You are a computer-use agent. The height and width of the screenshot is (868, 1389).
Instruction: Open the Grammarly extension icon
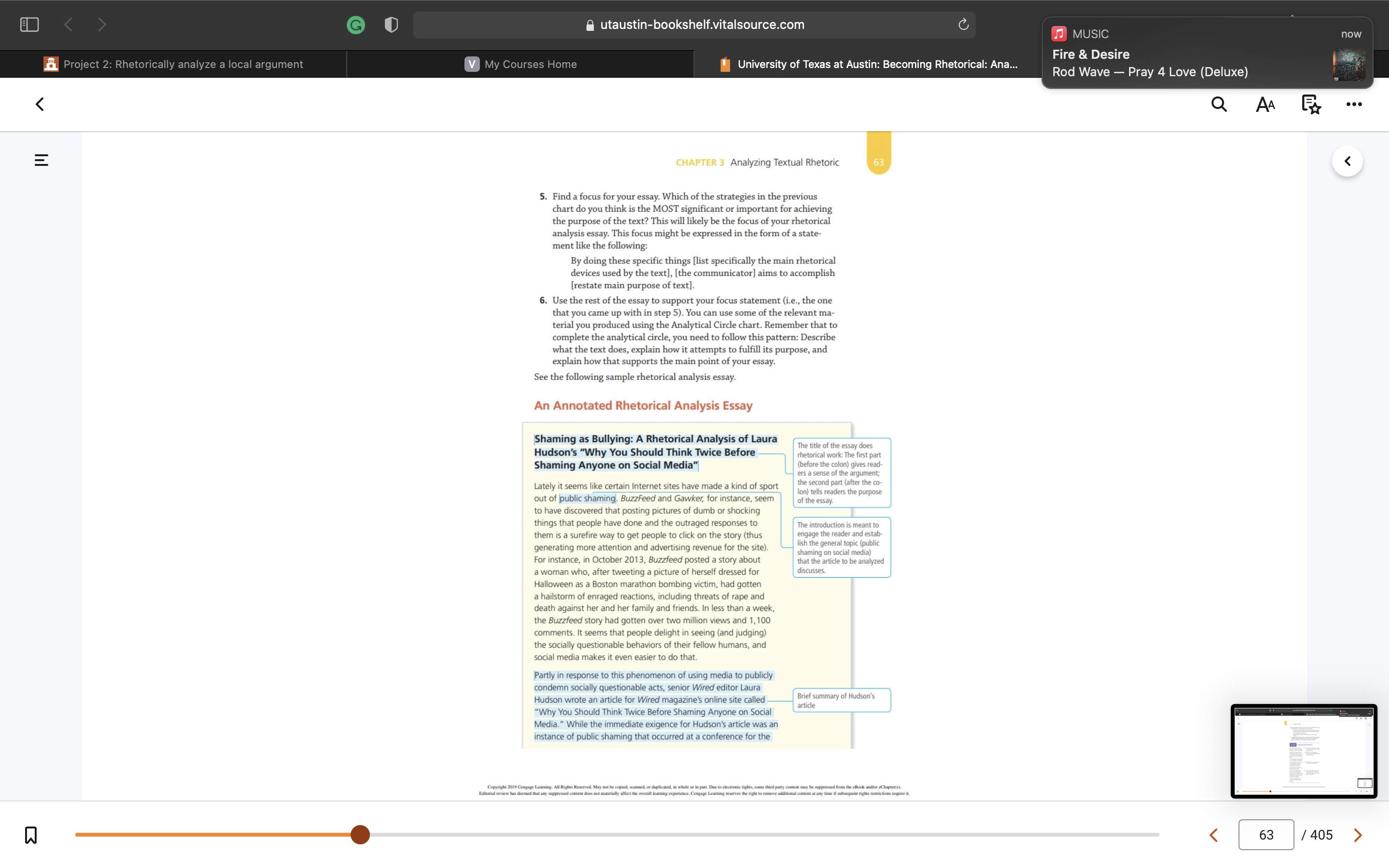pyautogui.click(x=356, y=25)
